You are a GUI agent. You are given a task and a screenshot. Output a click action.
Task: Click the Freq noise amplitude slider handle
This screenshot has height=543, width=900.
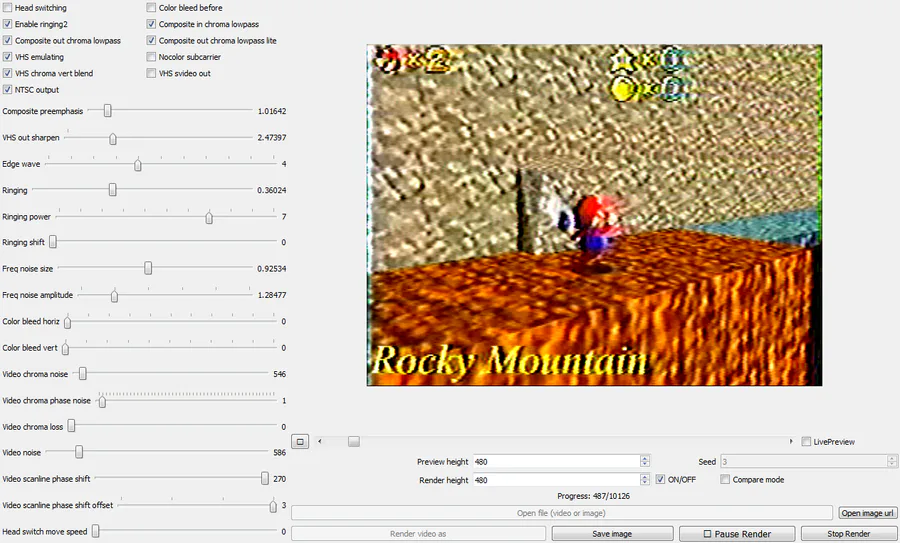point(114,296)
